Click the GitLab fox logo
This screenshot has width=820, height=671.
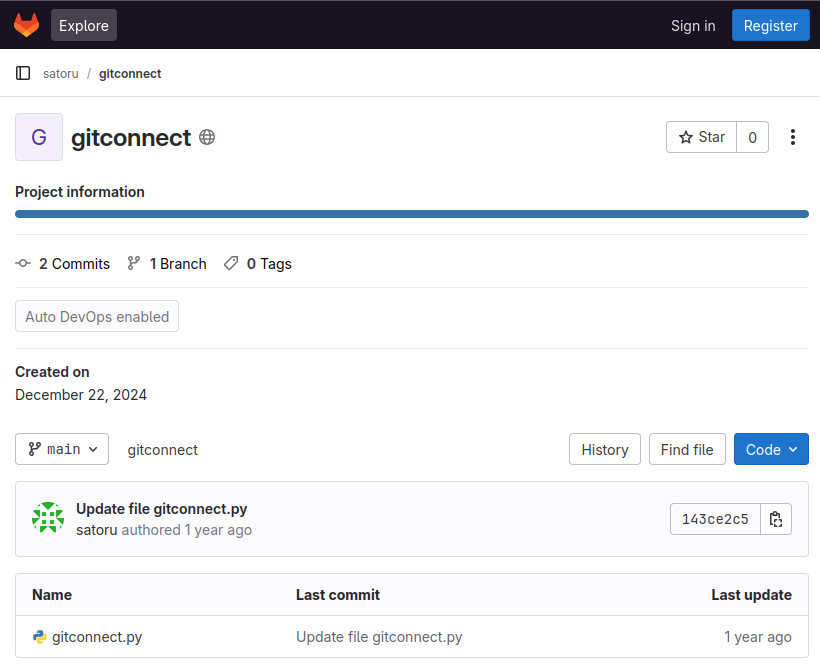pos(26,25)
